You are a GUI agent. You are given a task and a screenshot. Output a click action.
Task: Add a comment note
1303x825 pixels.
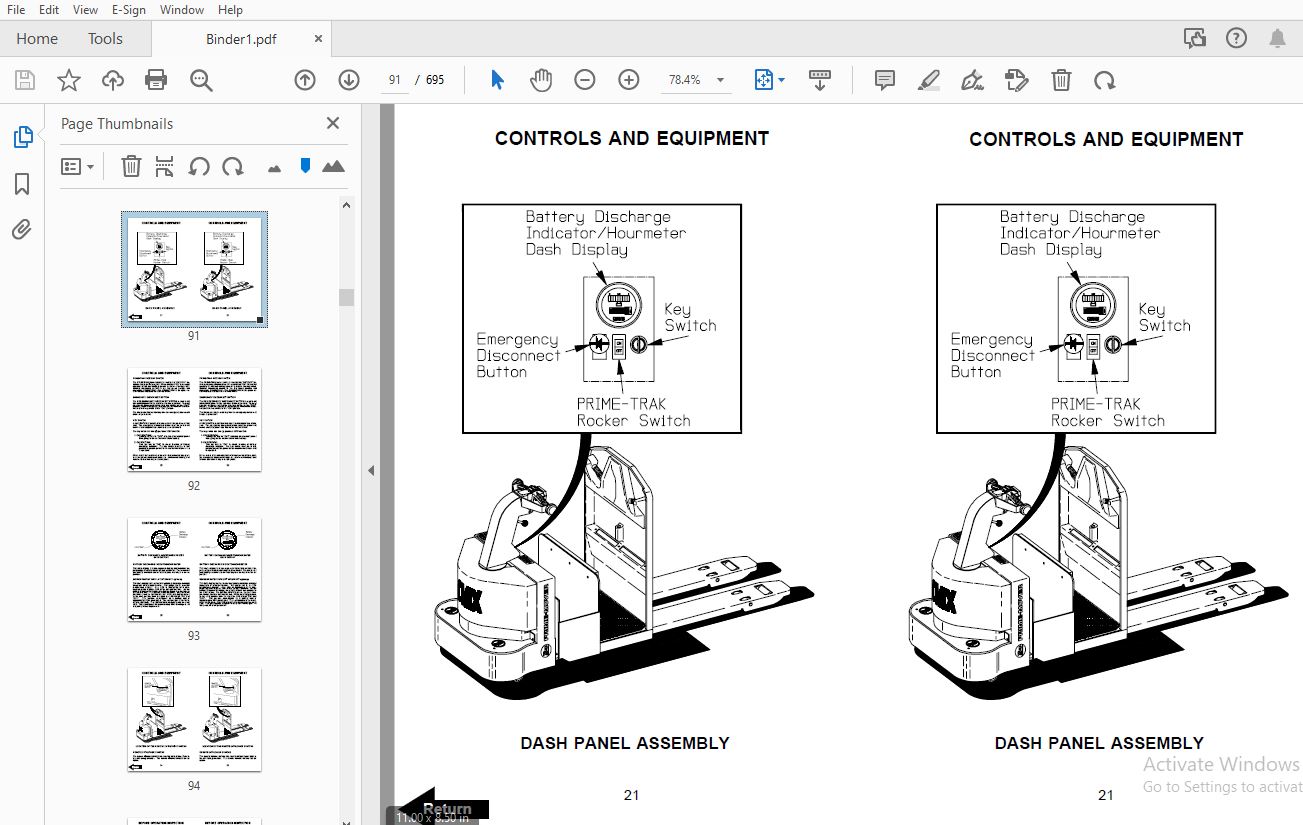884,80
